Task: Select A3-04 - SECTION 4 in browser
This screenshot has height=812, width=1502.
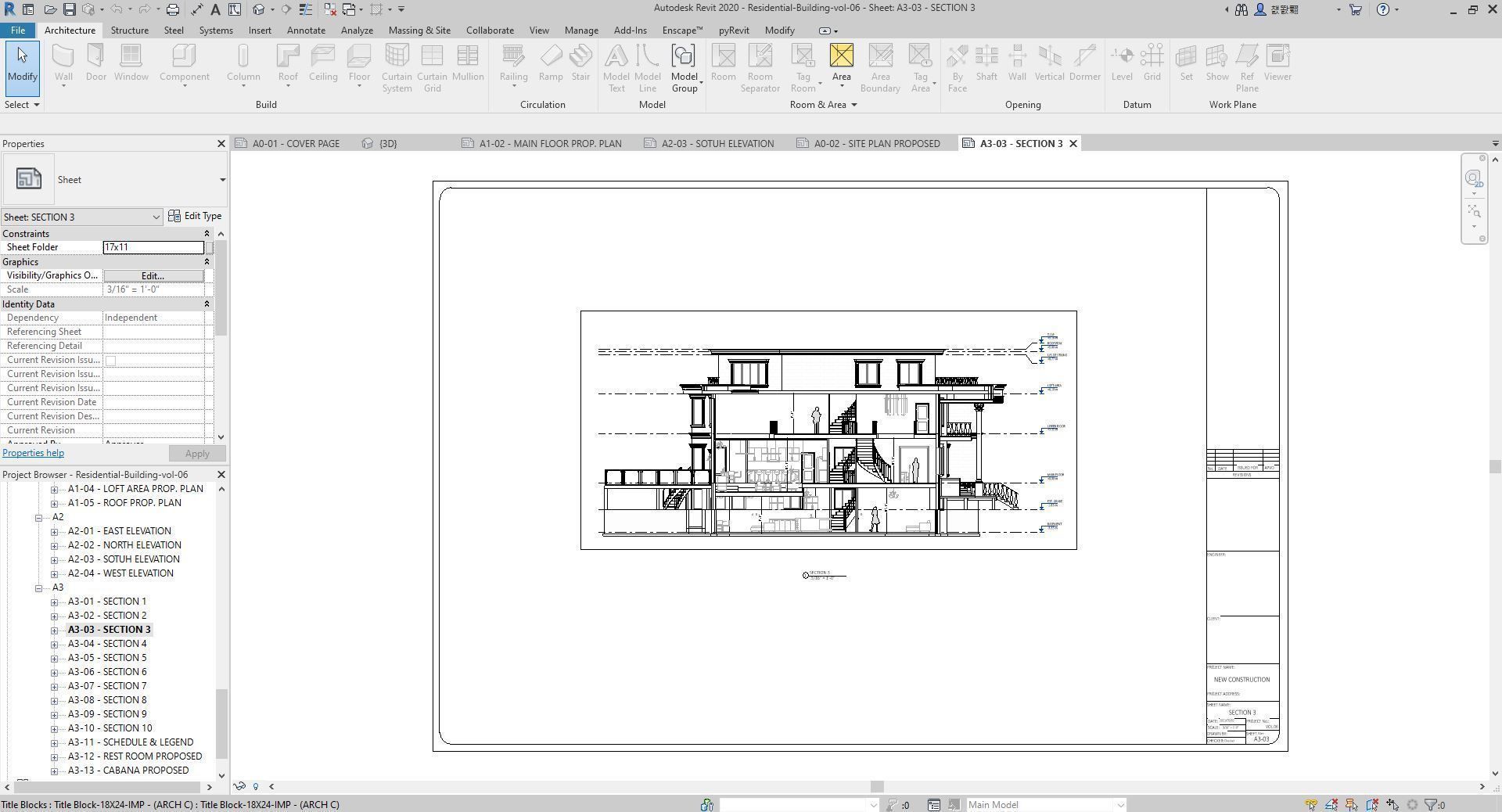Action: click(x=107, y=644)
